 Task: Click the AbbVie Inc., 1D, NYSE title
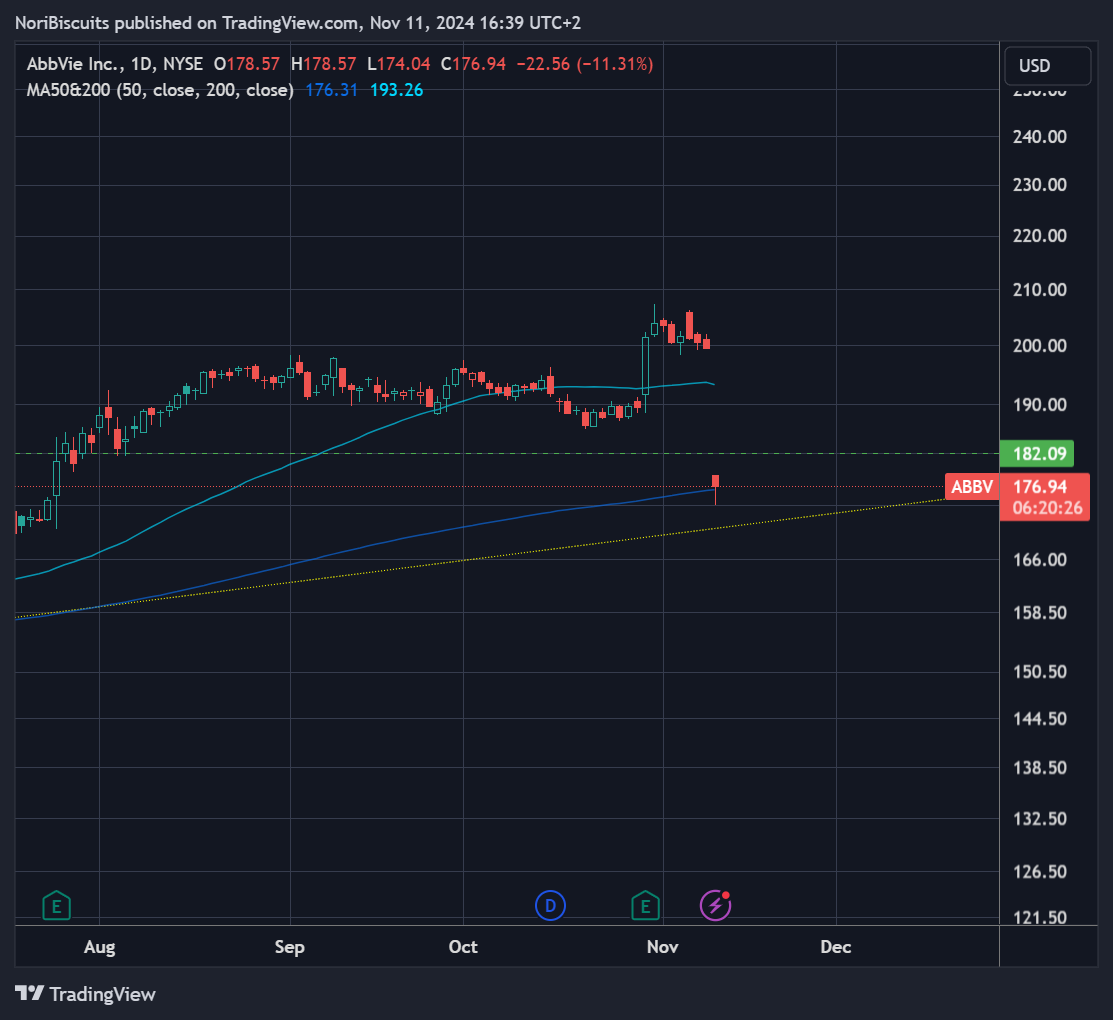coord(115,64)
